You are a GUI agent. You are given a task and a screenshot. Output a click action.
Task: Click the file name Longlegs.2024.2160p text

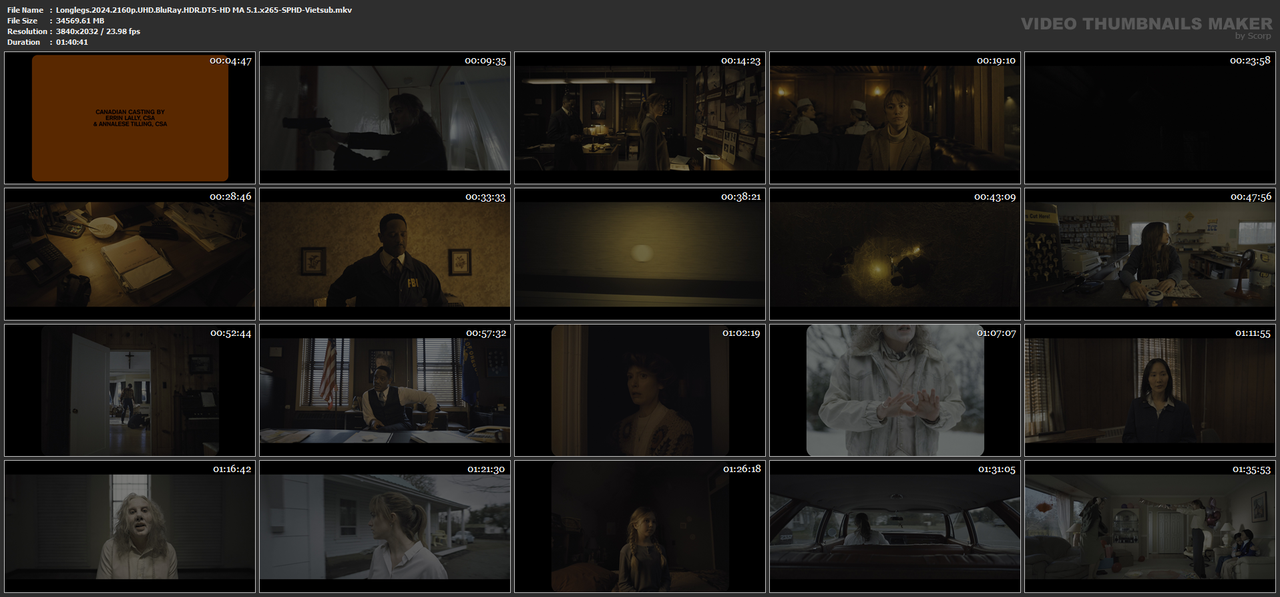204,9
